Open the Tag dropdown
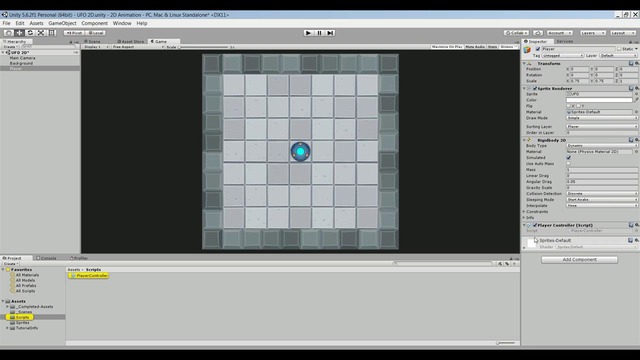640x360 pixels. (563, 56)
